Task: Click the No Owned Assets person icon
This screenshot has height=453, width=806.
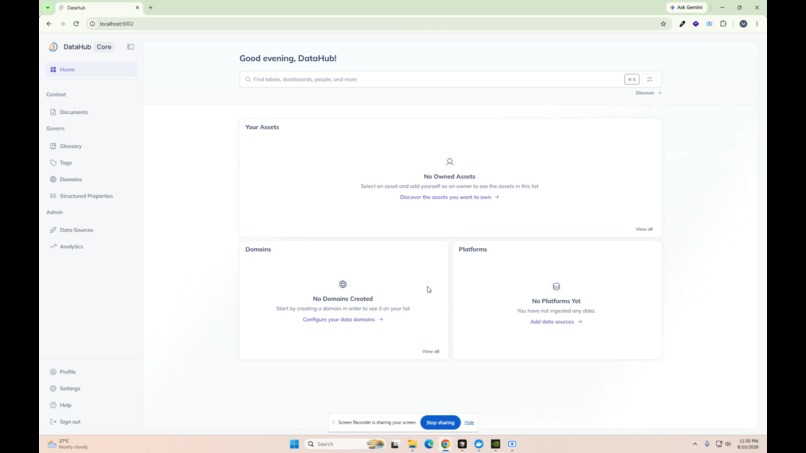Action: pyautogui.click(x=450, y=162)
